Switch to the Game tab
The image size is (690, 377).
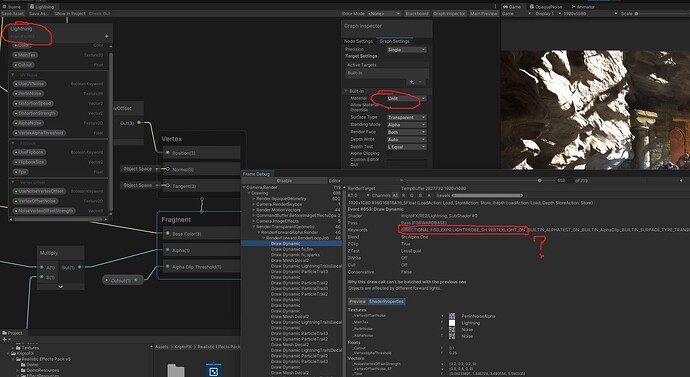[x=512, y=7]
